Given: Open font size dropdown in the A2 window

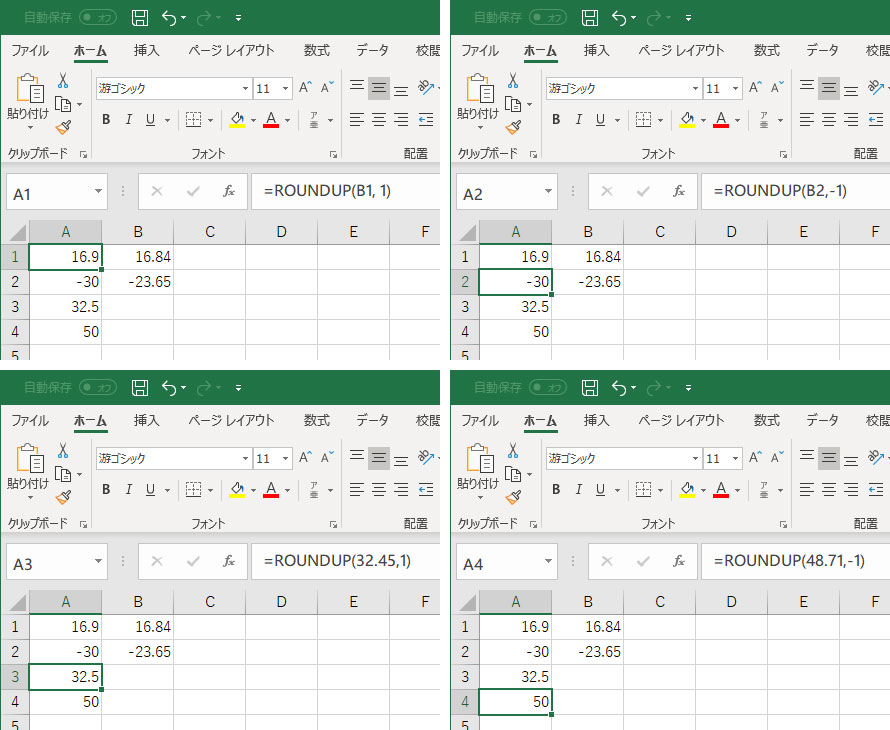Looking at the screenshot, I should [x=735, y=89].
